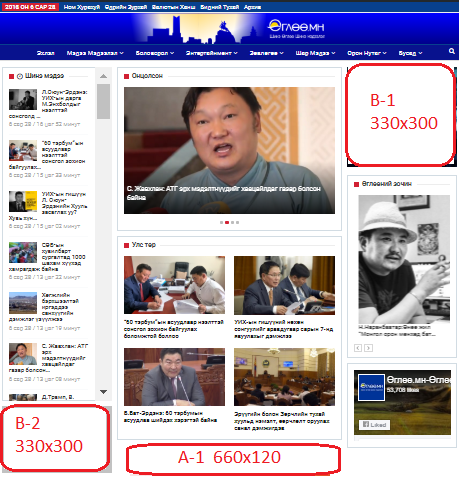The height and width of the screenshot is (480, 459).
Task: Open the Б.Бат-Эрдэнэ article link
Action: (170, 417)
